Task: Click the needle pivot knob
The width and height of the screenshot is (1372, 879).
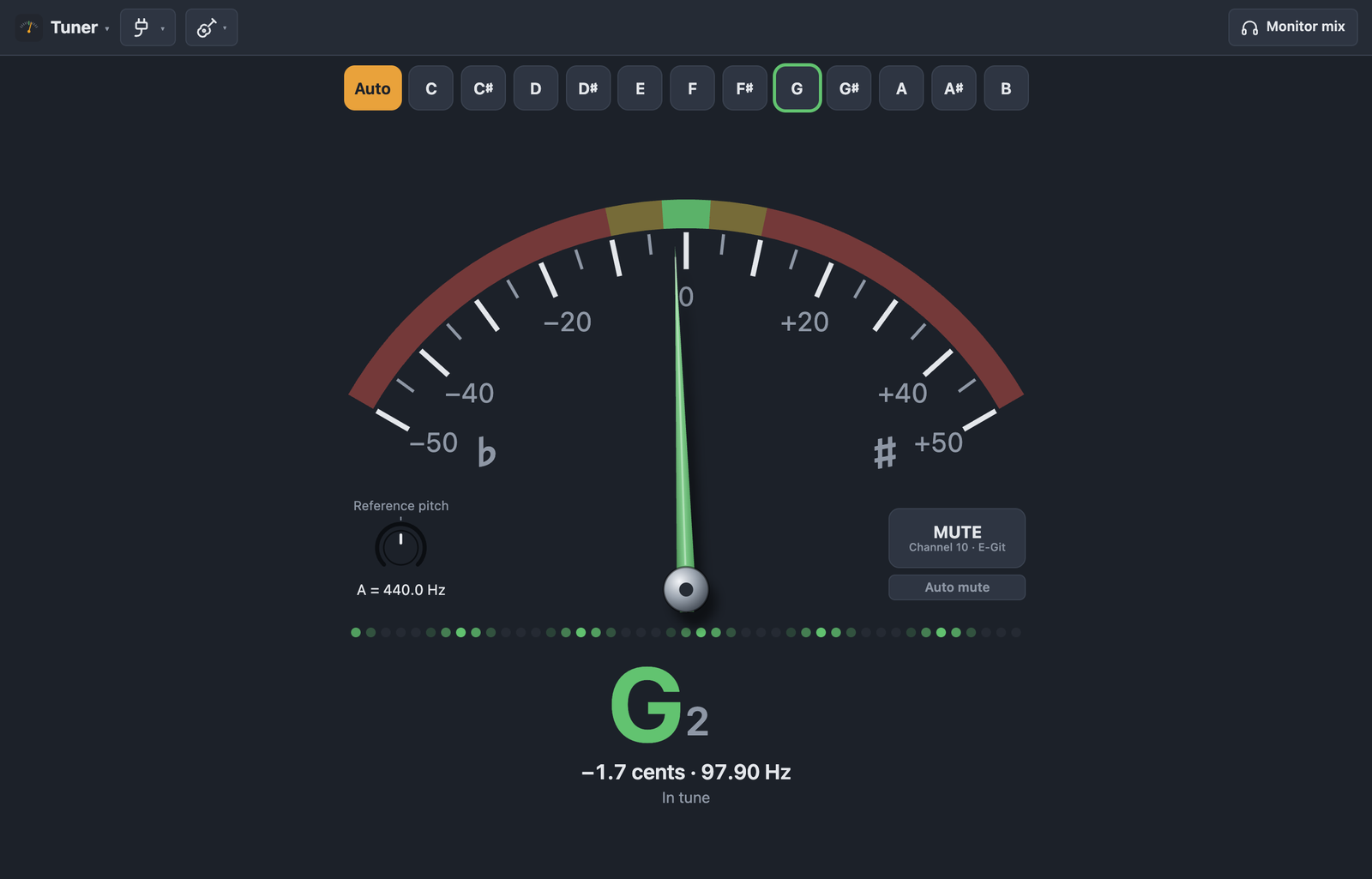Action: pos(686,589)
